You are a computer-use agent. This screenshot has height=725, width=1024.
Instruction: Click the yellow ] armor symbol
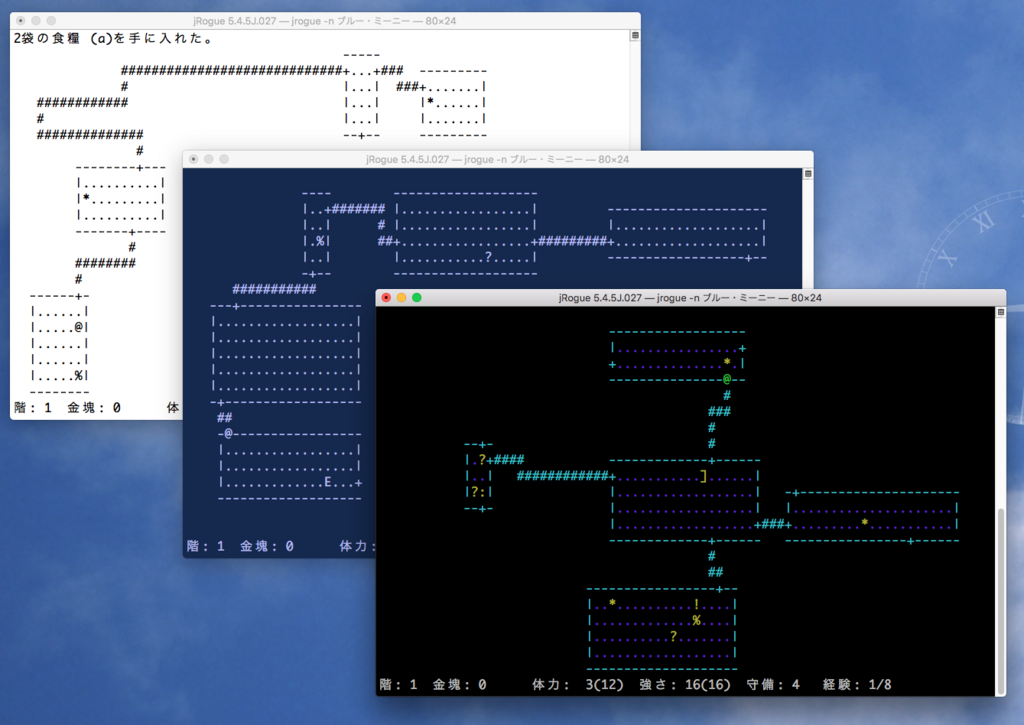704,476
